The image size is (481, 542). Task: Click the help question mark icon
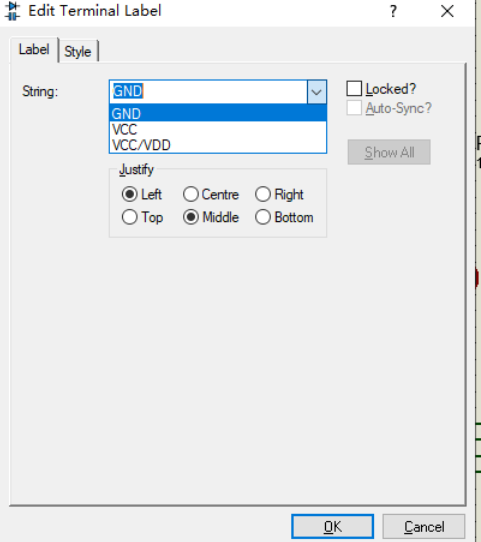(x=393, y=11)
